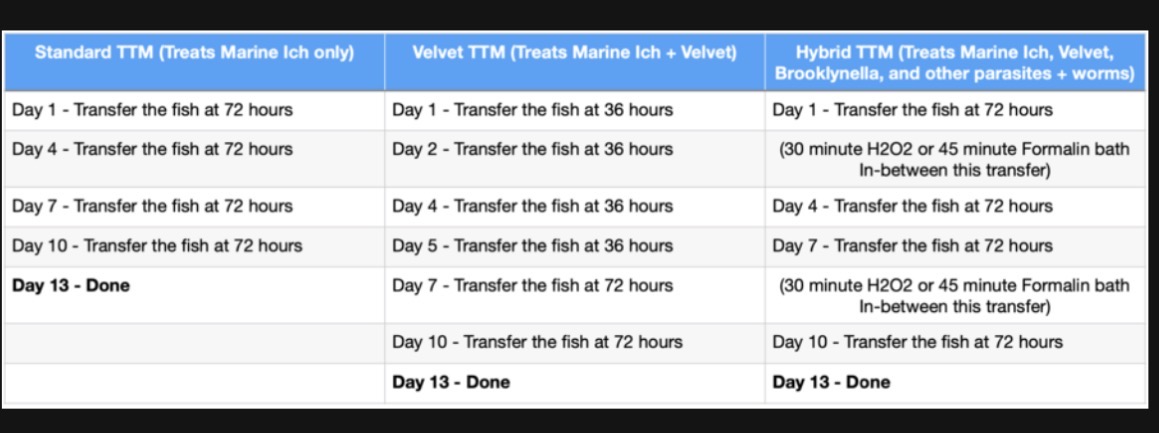Viewport: 1159px width, 433px height.
Task: Click Day 13 Done in Velvet TTM column
Action: tap(451, 383)
